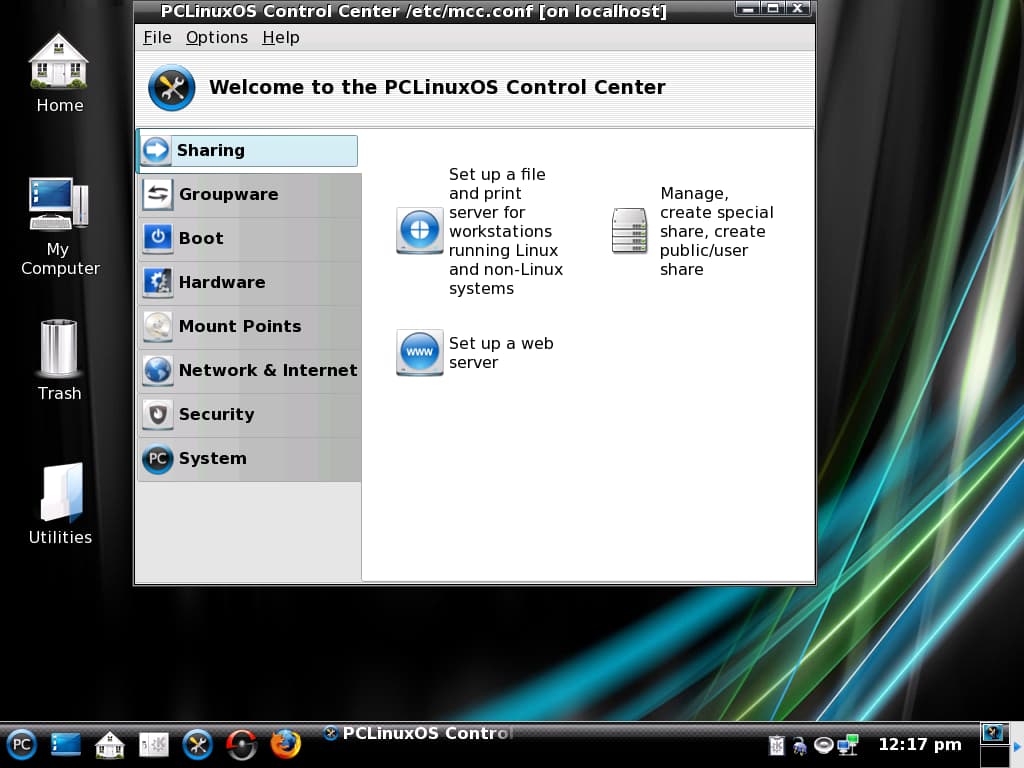This screenshot has width=1024, height=768.
Task: Click the Groupware arrows icon
Action: tap(157, 195)
